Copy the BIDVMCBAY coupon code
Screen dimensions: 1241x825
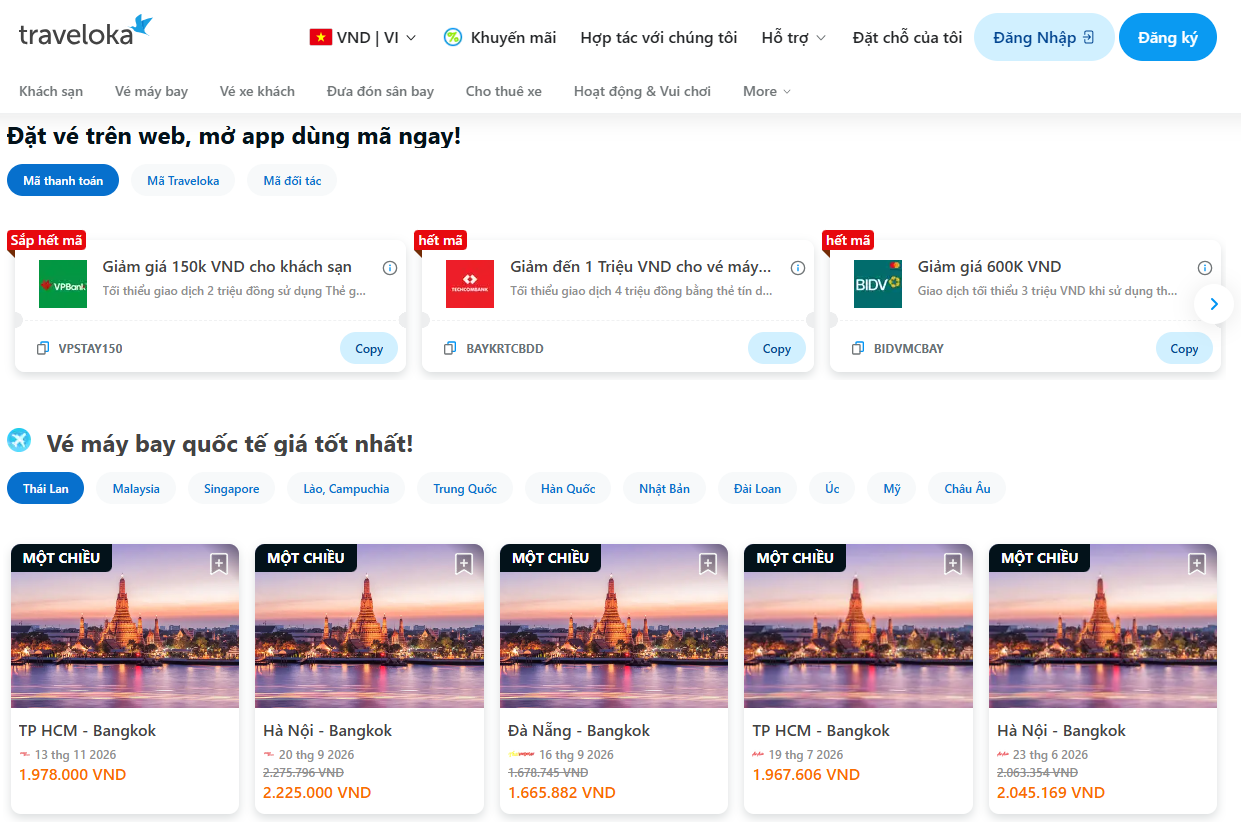1184,348
